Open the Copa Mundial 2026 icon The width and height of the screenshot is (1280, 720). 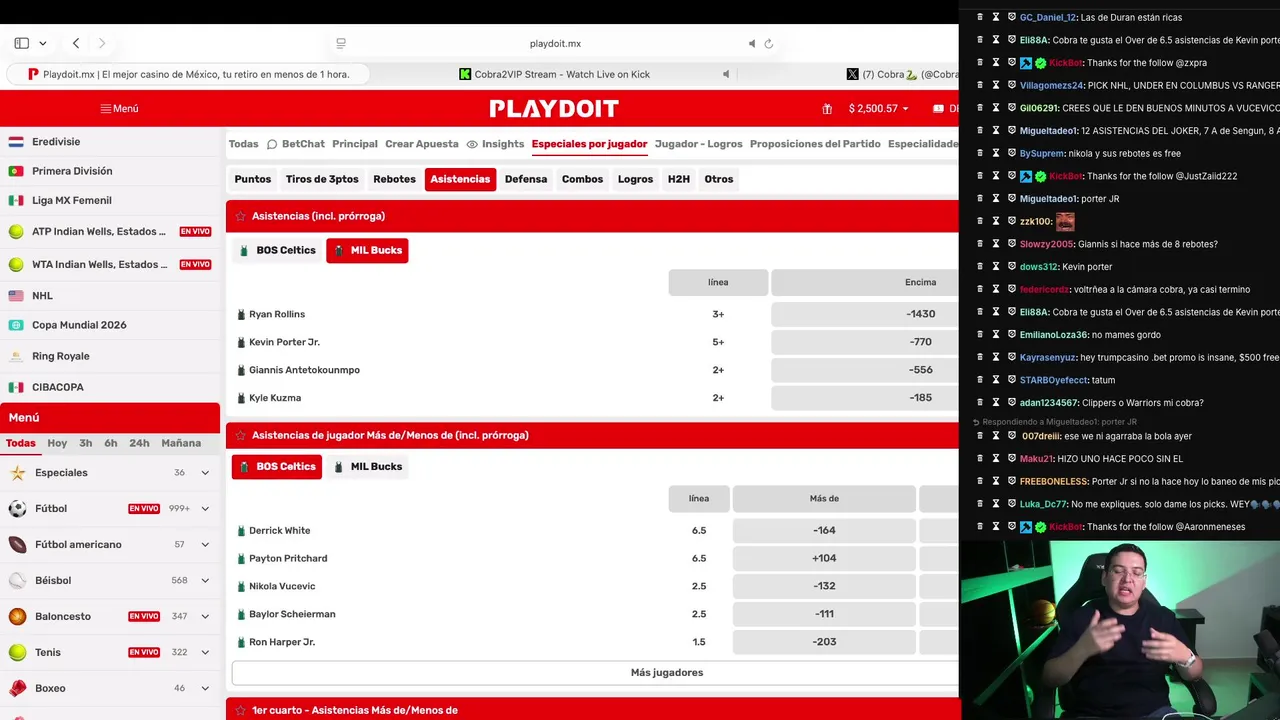[16, 325]
